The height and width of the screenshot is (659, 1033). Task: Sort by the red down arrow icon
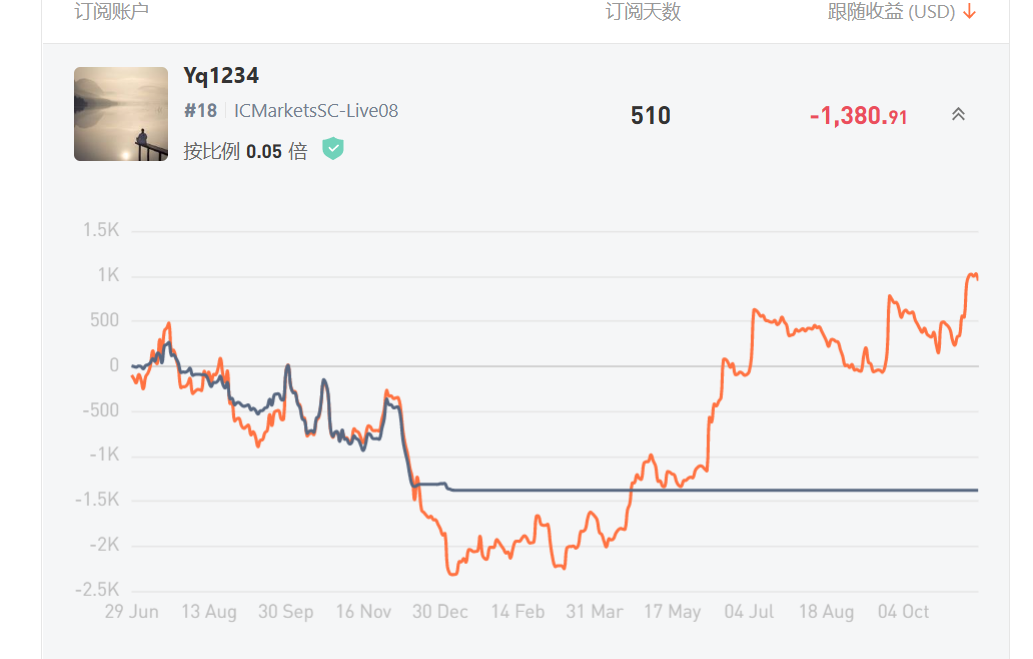[x=969, y=12]
